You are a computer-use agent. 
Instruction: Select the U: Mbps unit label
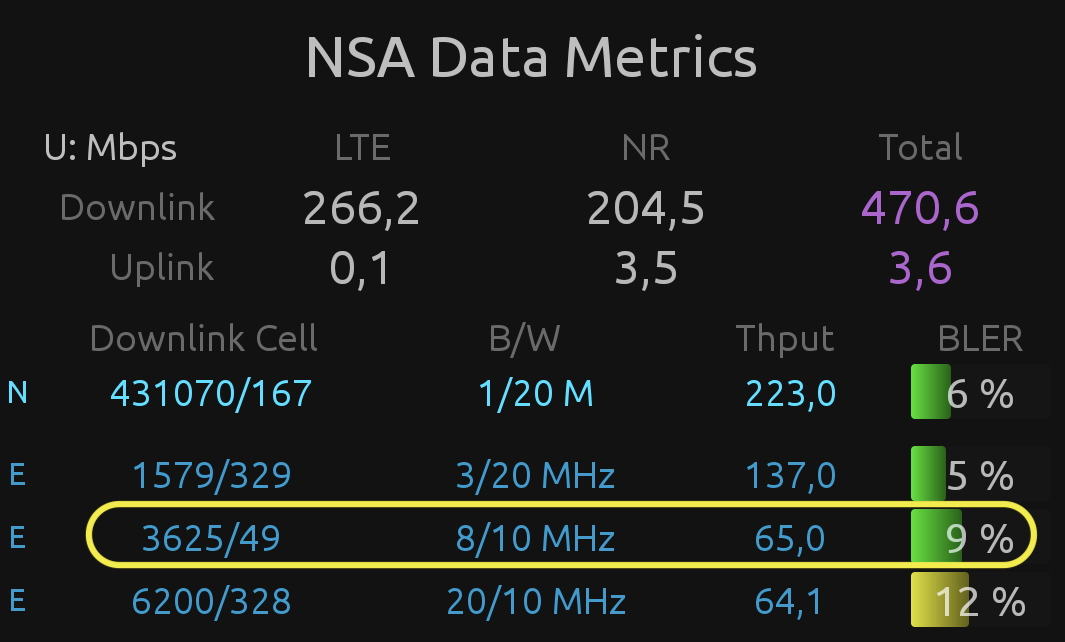coord(110,148)
